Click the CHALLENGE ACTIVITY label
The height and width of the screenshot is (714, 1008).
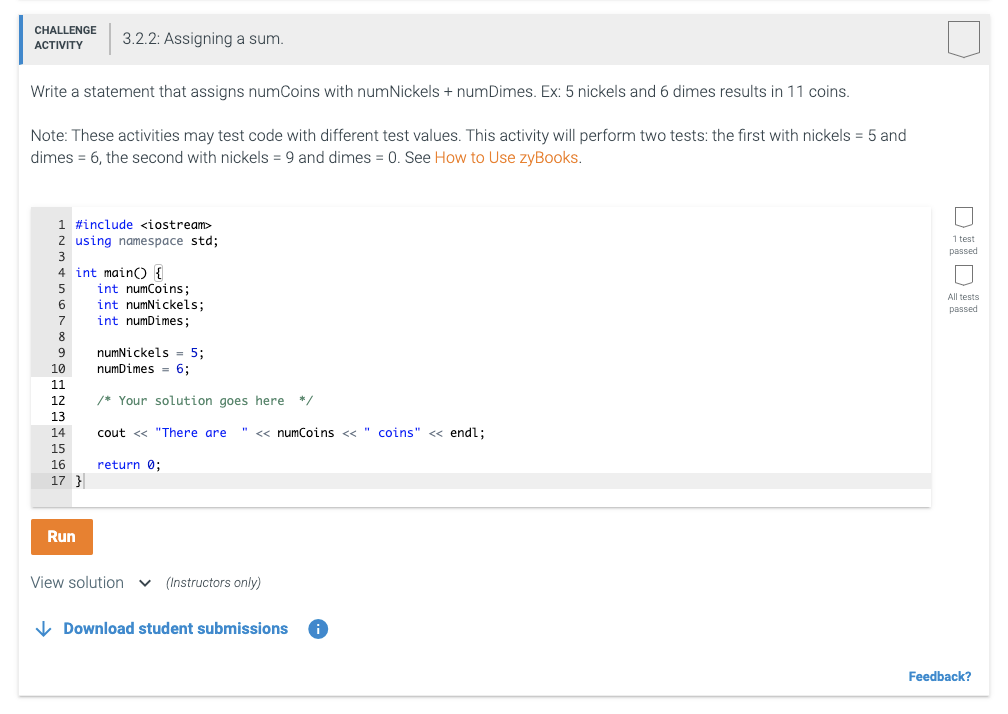pyautogui.click(x=65, y=38)
